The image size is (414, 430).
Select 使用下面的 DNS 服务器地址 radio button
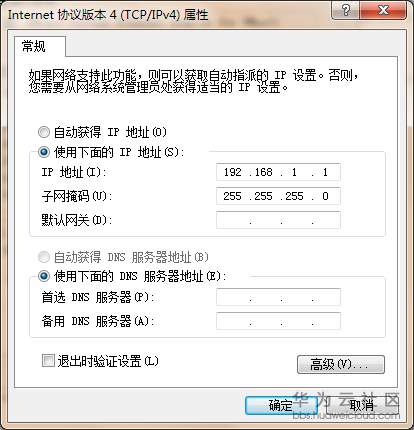(44, 276)
